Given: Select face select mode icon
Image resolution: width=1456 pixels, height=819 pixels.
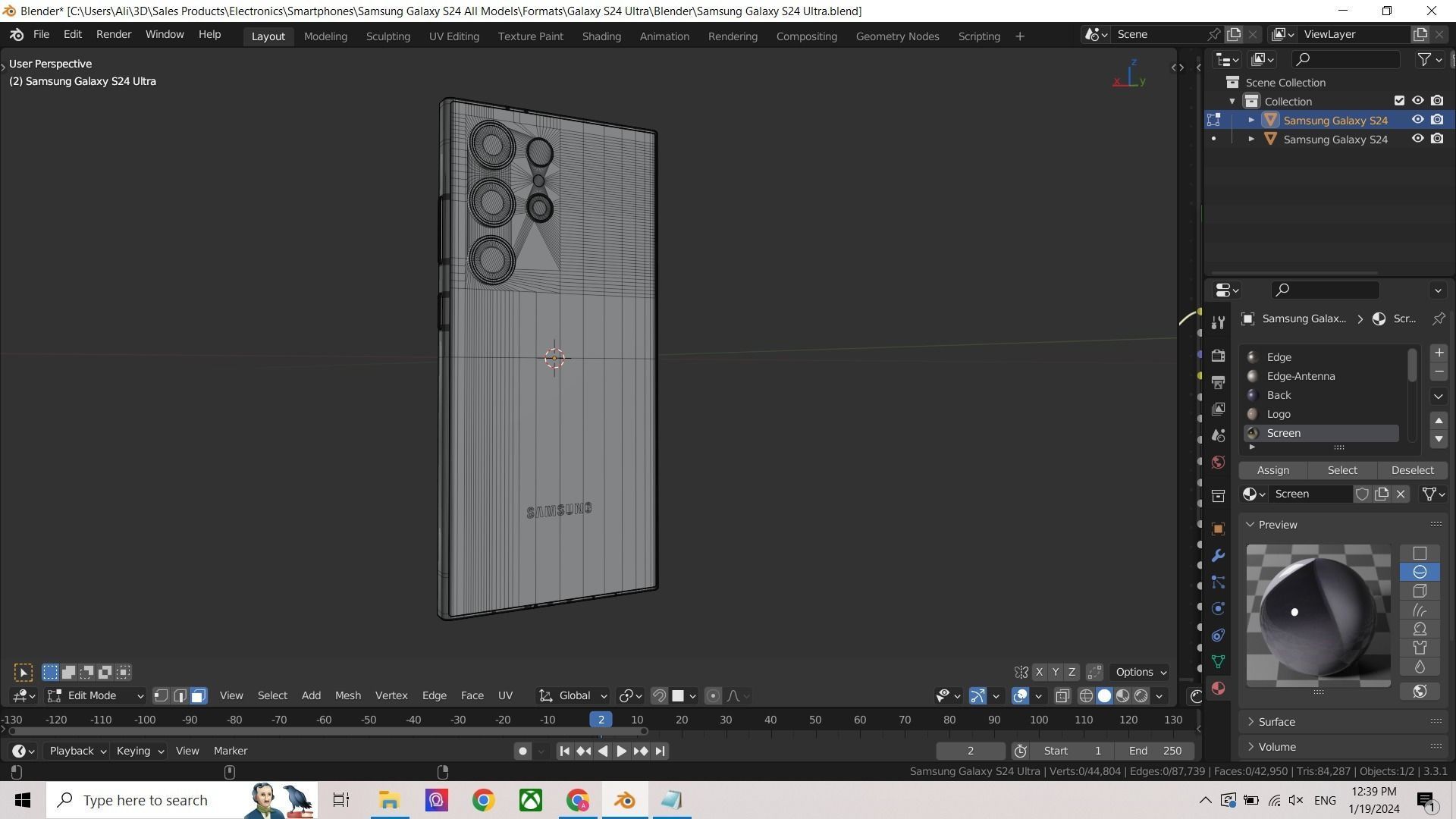Looking at the screenshot, I should point(198,695).
